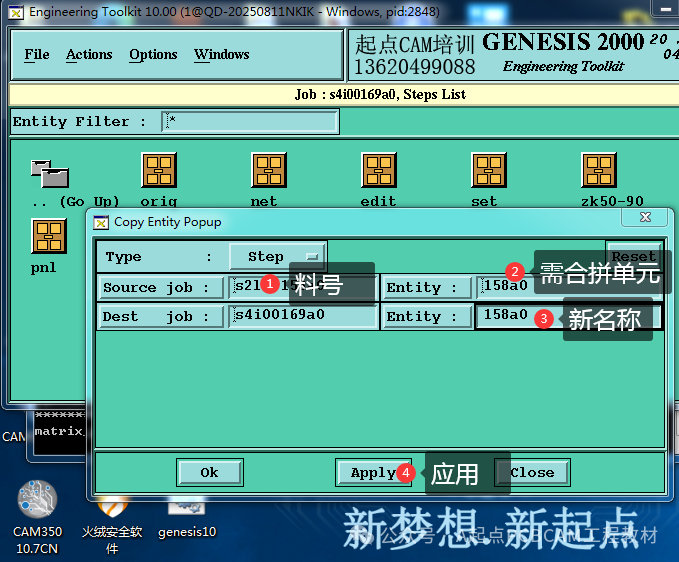Screen dimensions: 679x562
Task: Click the Close button in the popup
Action: tap(532, 472)
